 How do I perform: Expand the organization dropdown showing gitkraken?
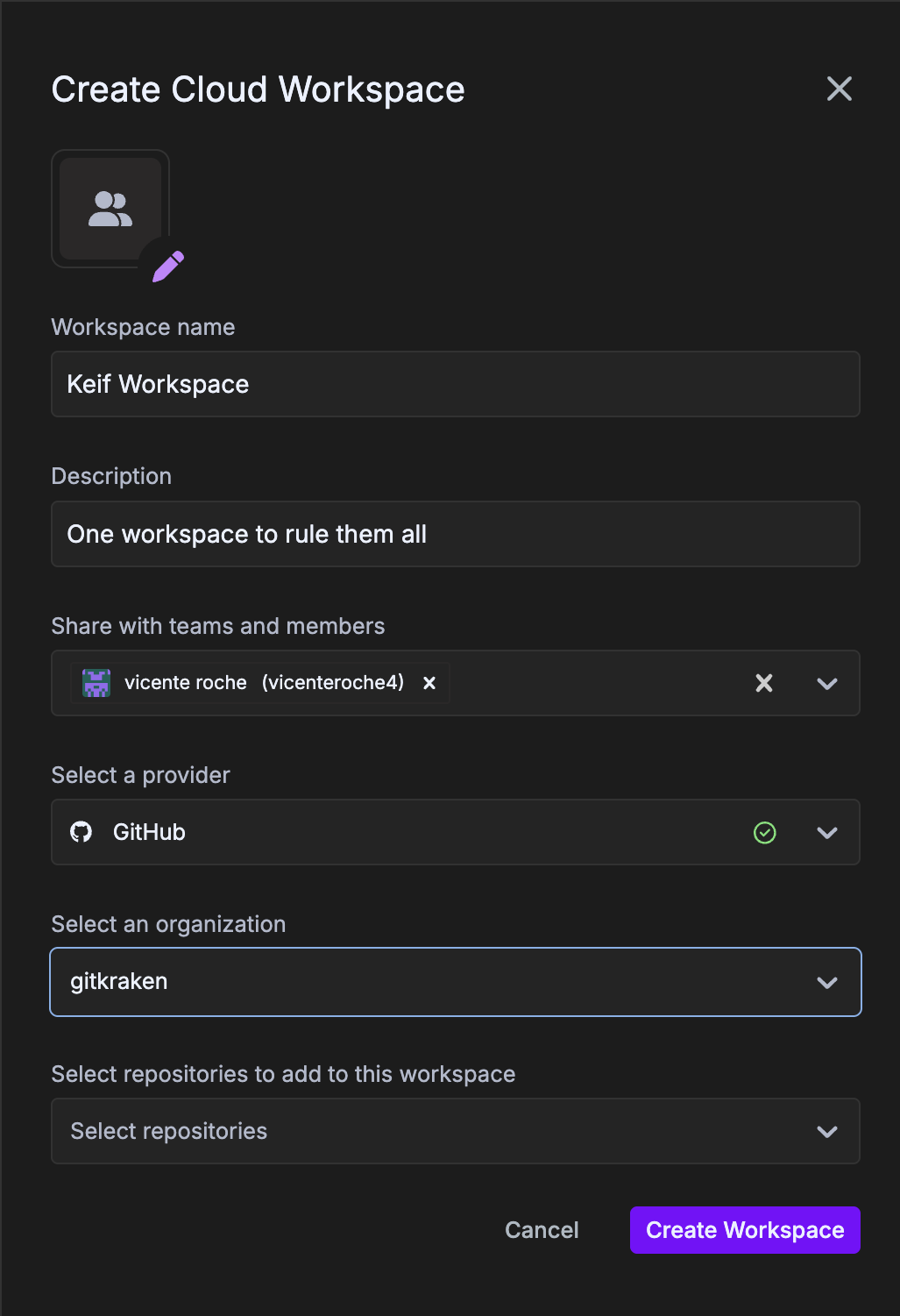point(826,982)
